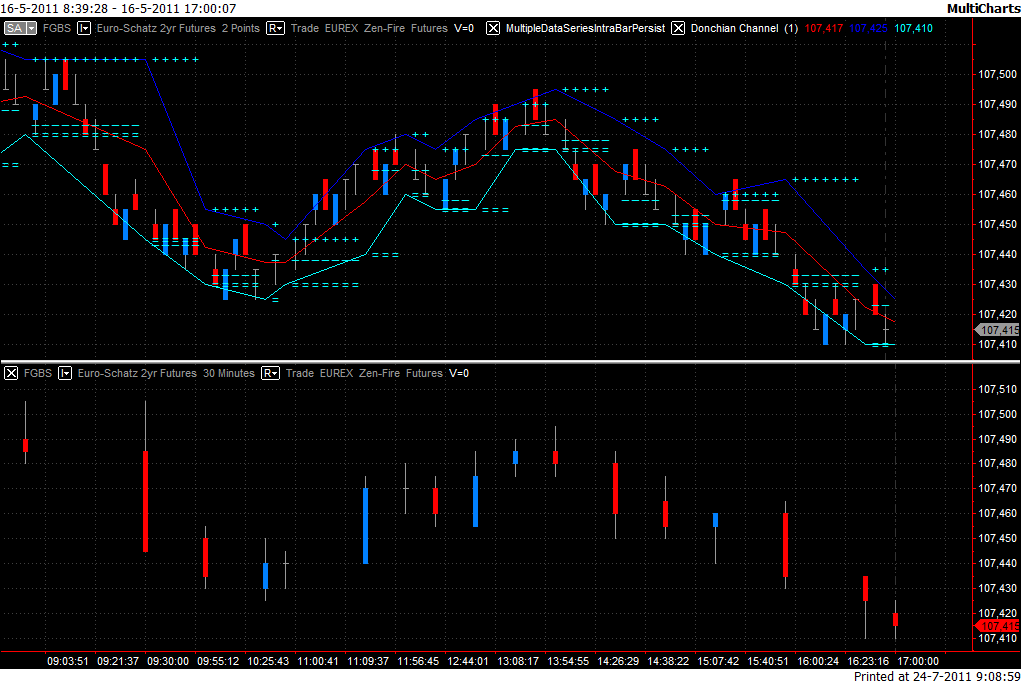Screen dimensions: 1021x684
Task: Click the blue Donchian value 107,425
Action: 868,29
